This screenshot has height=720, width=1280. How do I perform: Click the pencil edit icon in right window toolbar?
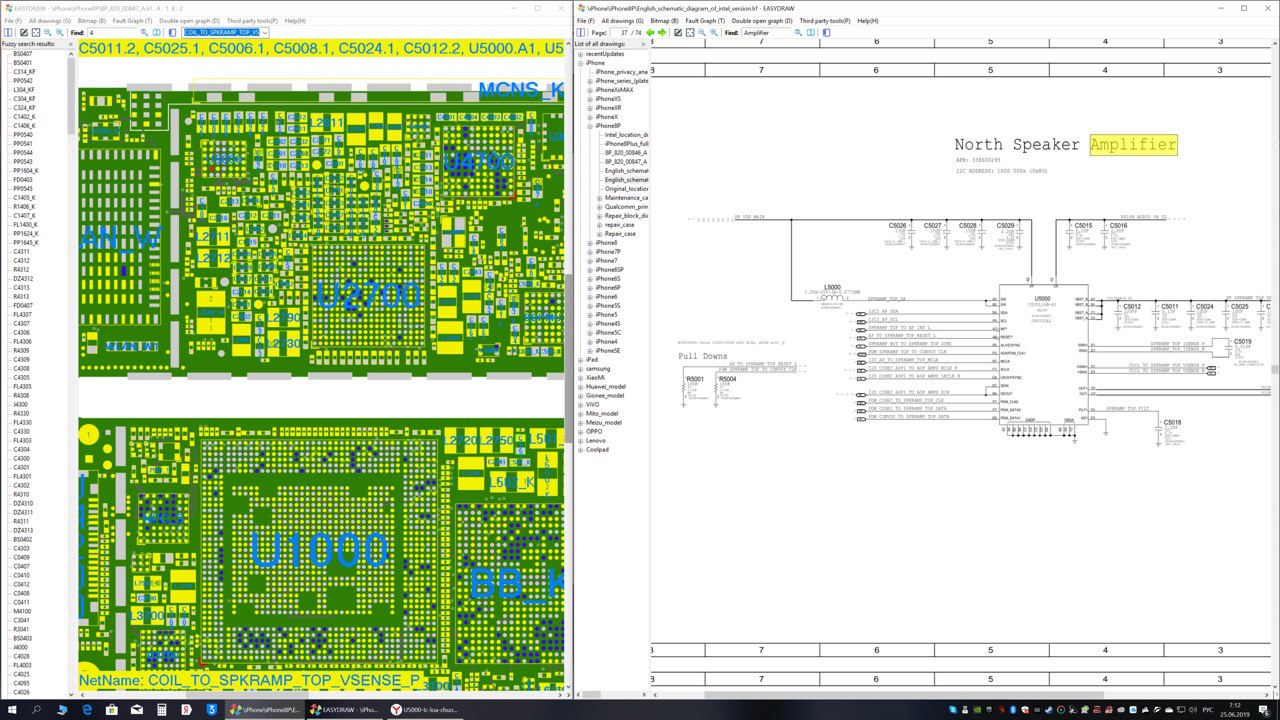677,33
